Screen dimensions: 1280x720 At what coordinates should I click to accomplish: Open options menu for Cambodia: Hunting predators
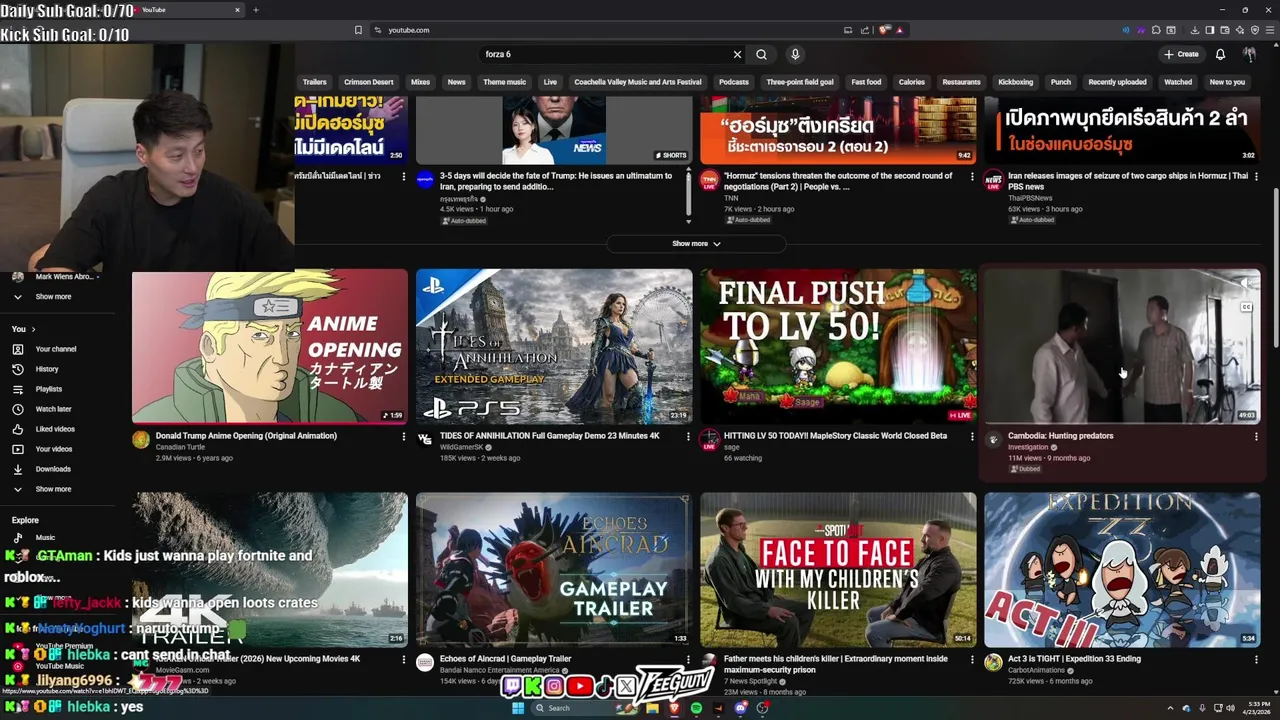1256,436
